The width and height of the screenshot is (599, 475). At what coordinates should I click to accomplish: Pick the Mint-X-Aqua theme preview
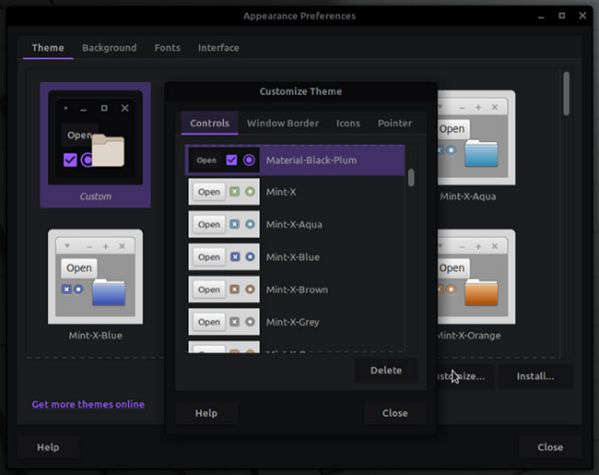click(x=476, y=145)
